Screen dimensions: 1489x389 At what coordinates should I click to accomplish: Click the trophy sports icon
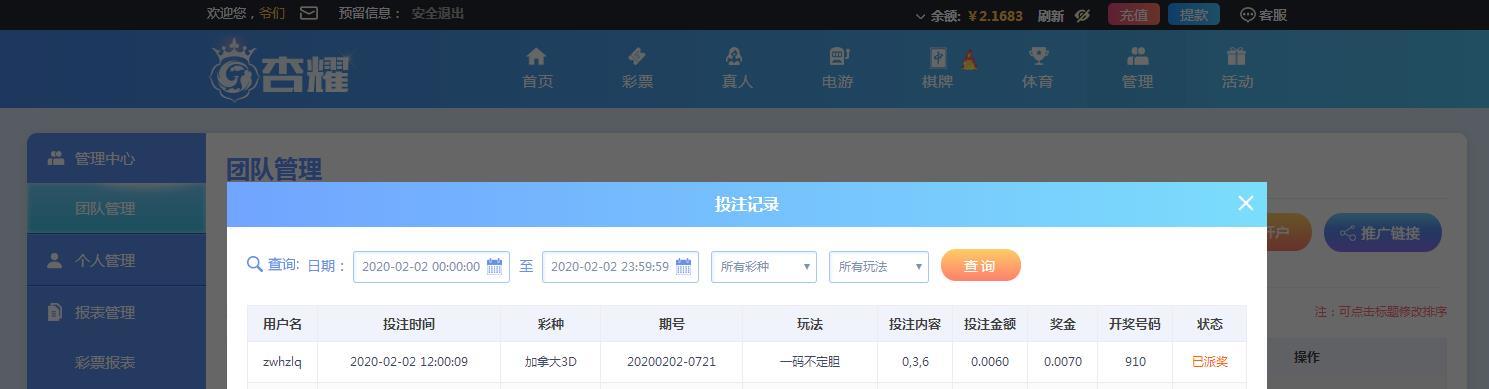tap(1039, 56)
